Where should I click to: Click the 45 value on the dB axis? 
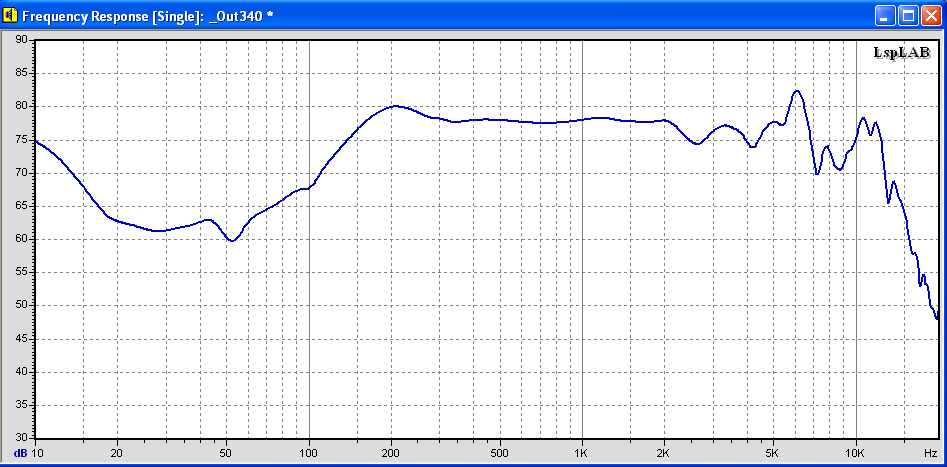pyautogui.click(x=21, y=339)
